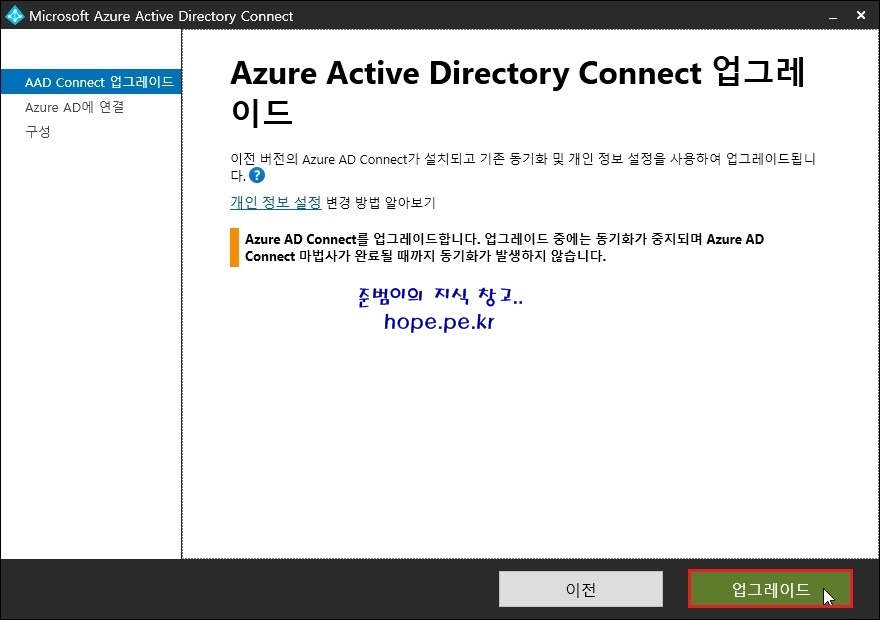Viewport: 880px width, 620px height.
Task: Select the 구성 step in sidebar
Action: (38, 132)
